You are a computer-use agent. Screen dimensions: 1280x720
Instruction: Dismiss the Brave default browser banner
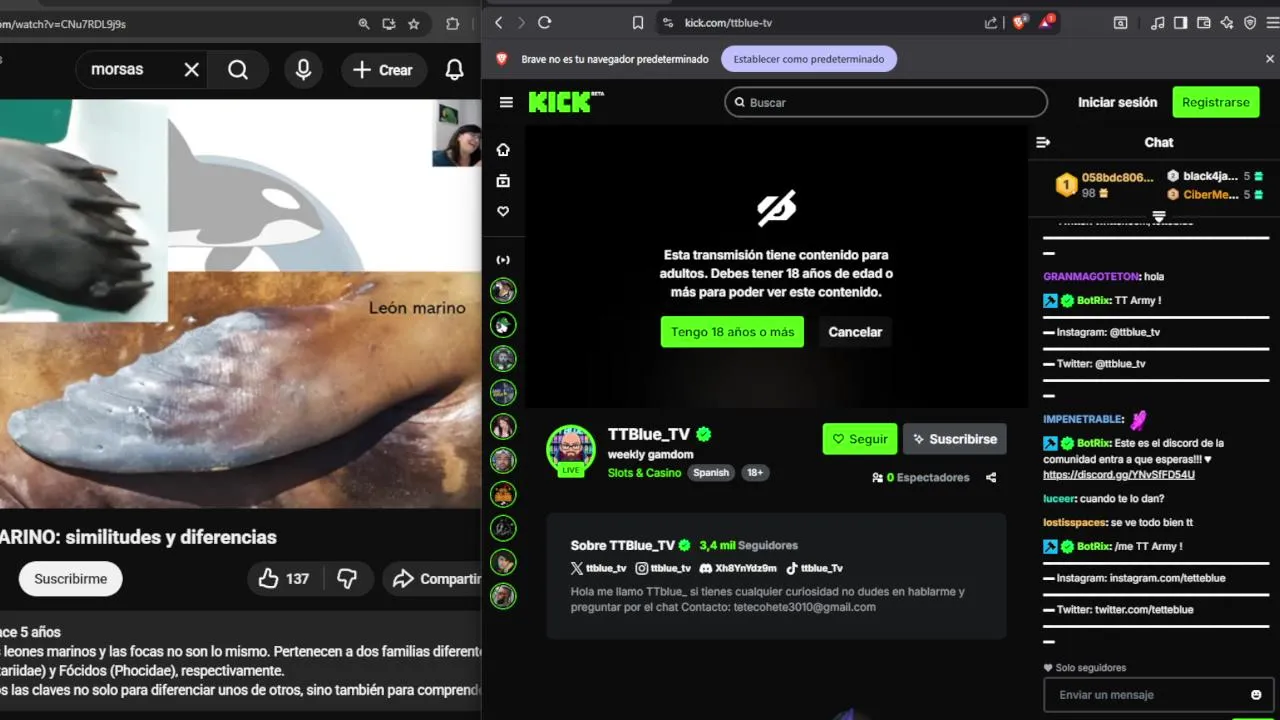1270,59
